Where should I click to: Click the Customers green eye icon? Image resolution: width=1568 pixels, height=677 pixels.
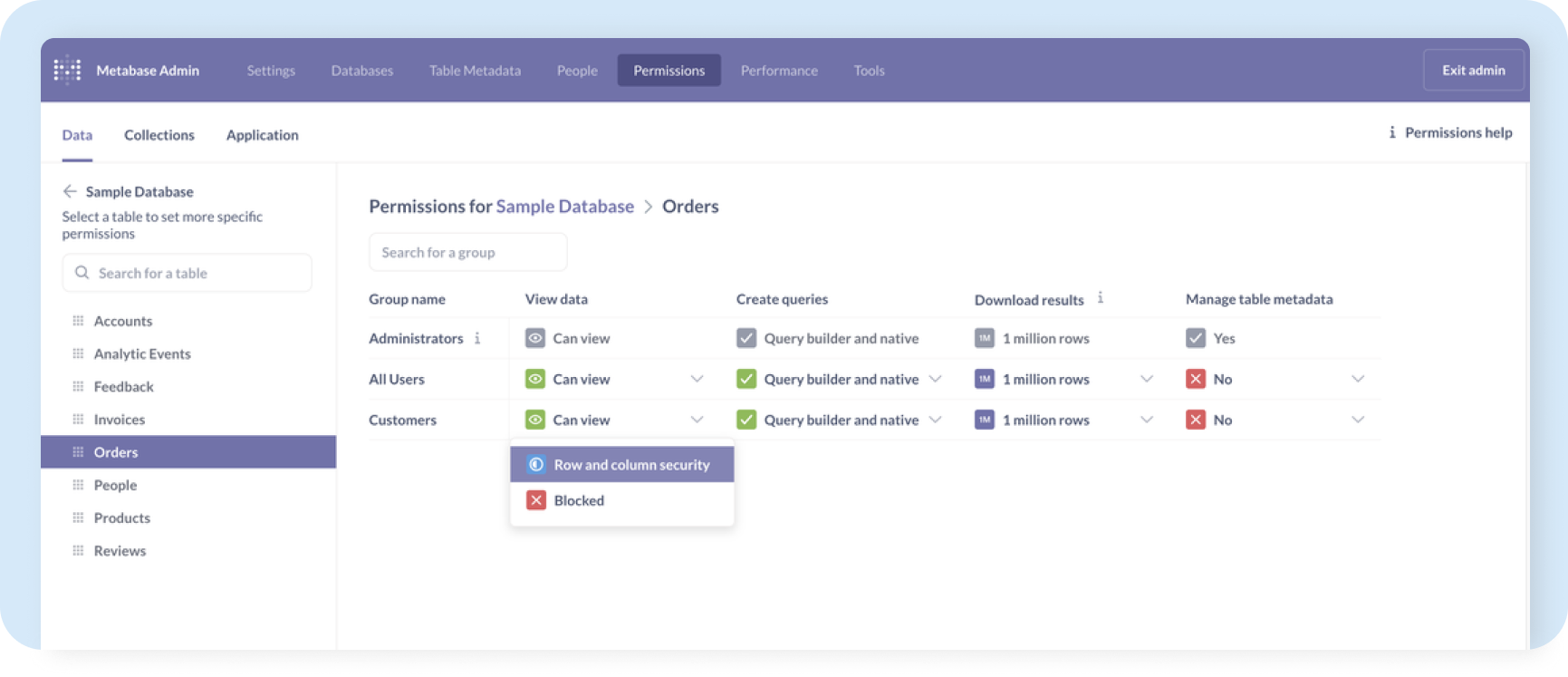click(535, 420)
